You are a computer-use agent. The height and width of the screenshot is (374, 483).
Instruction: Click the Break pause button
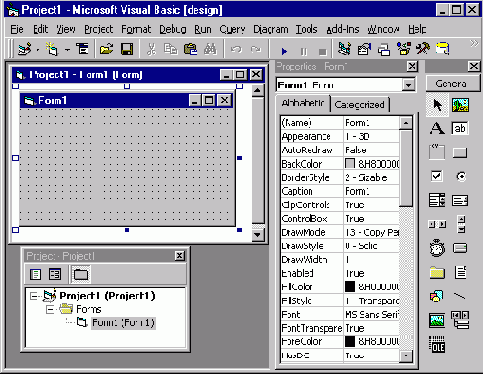point(304,52)
